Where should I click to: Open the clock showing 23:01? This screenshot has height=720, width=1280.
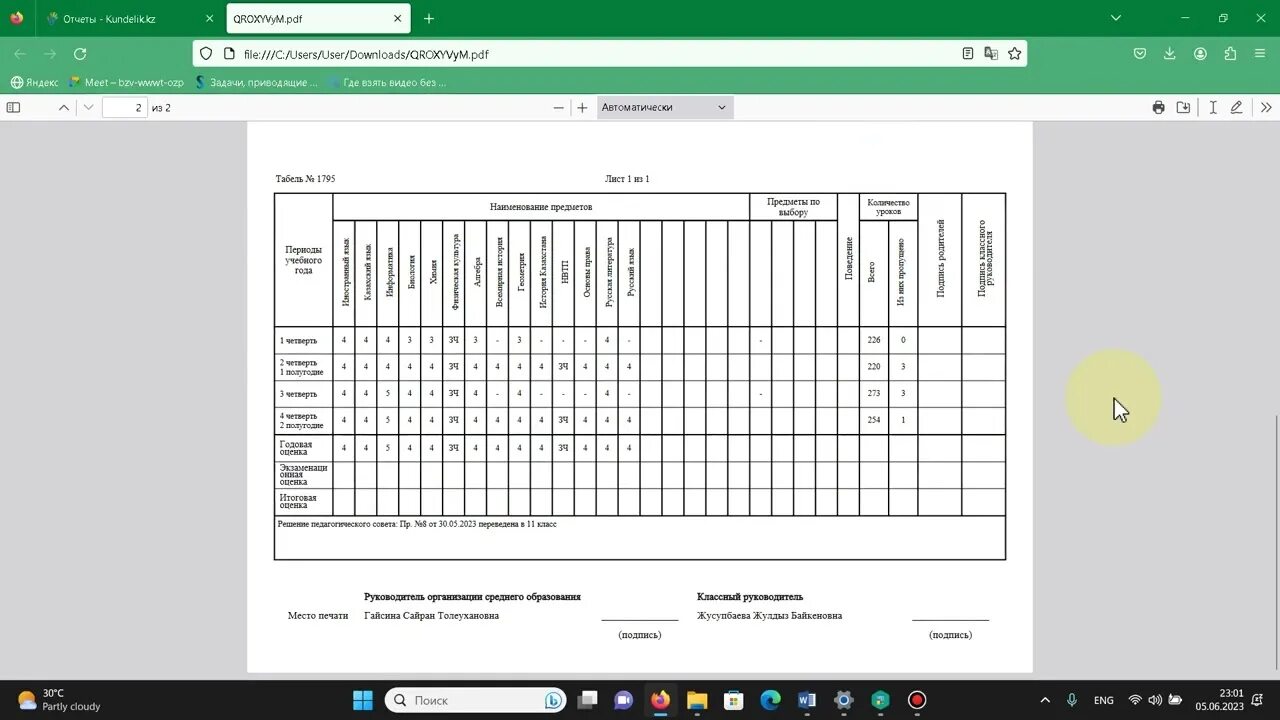tap(1219, 700)
